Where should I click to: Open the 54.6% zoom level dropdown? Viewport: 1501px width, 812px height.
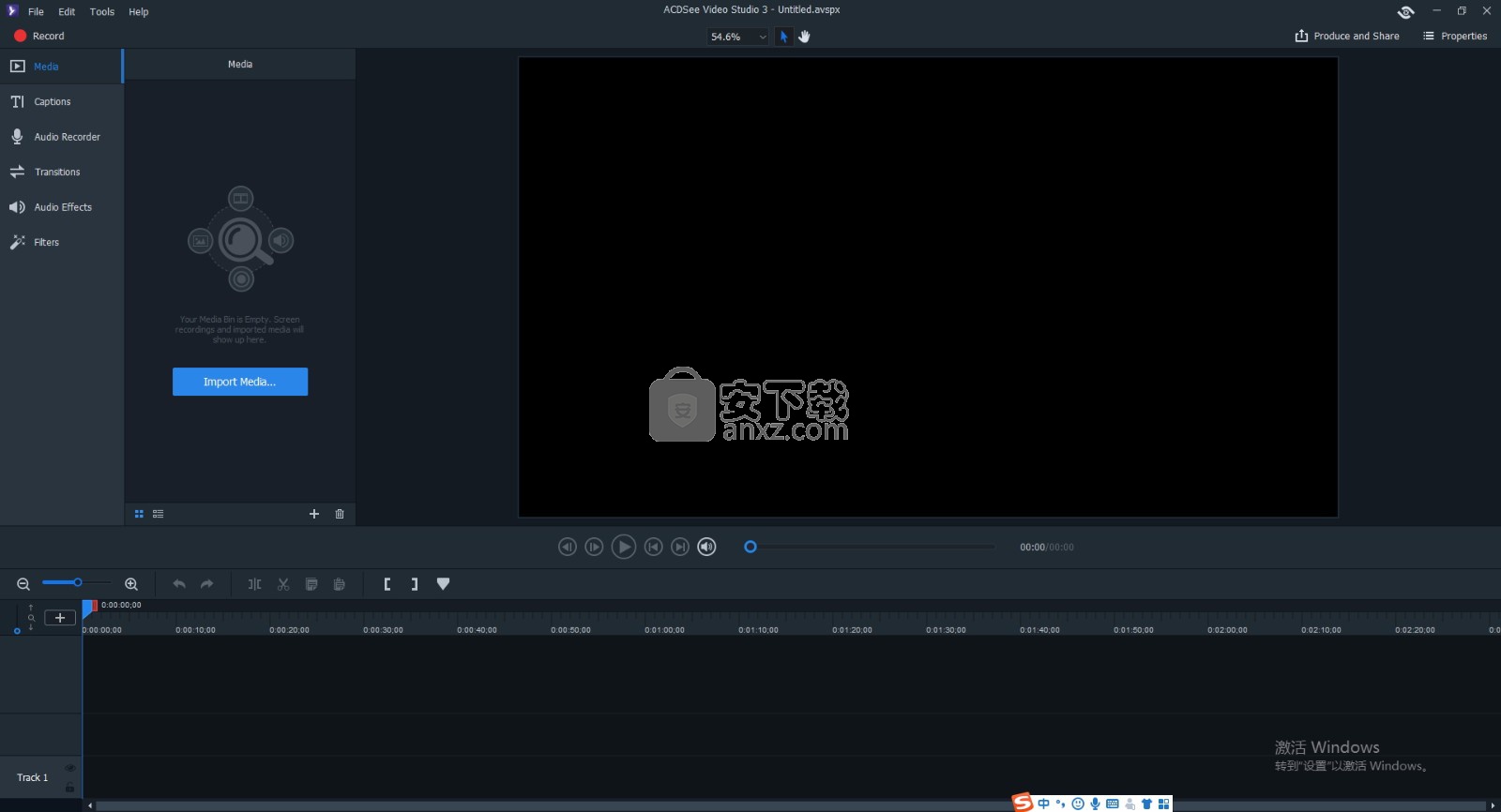[x=737, y=37]
